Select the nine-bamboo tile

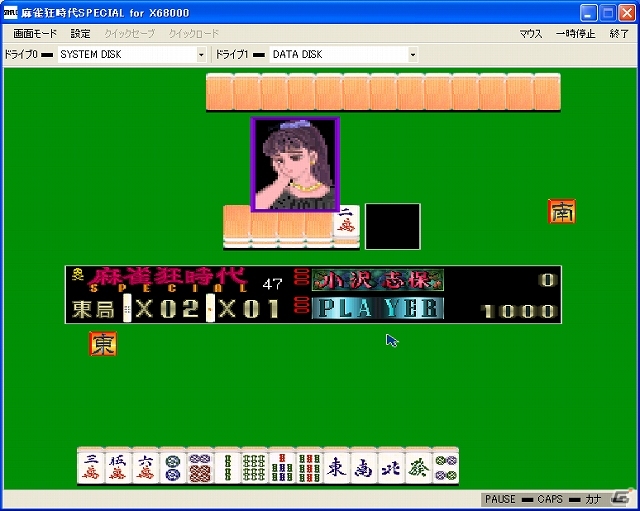tap(309, 466)
